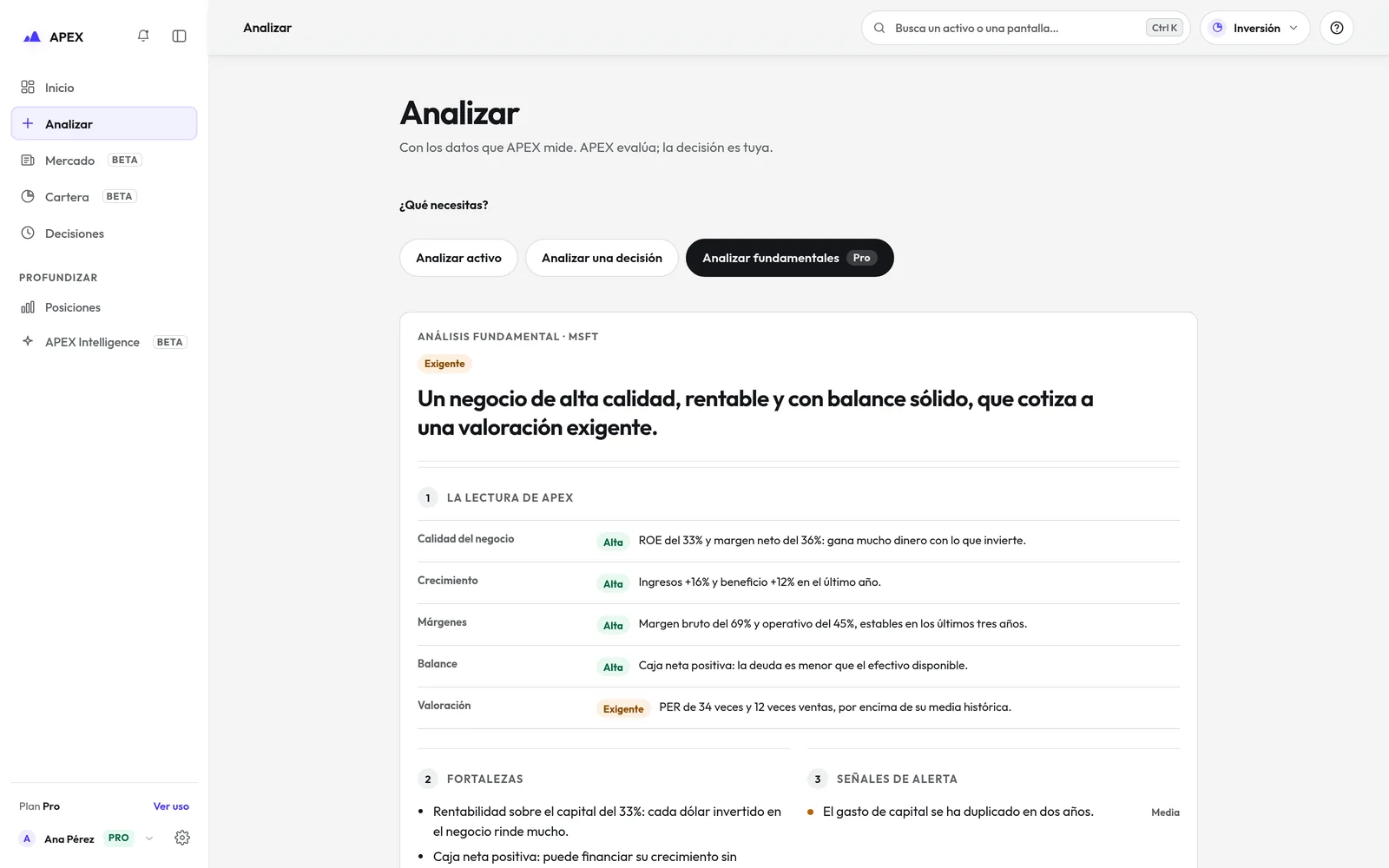Click the Balance row label

[x=438, y=664]
